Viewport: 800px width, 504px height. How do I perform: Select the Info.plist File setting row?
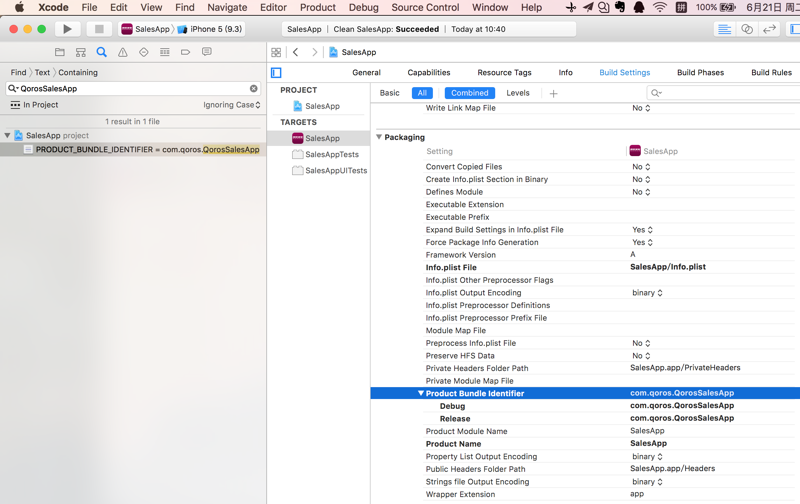(585, 267)
